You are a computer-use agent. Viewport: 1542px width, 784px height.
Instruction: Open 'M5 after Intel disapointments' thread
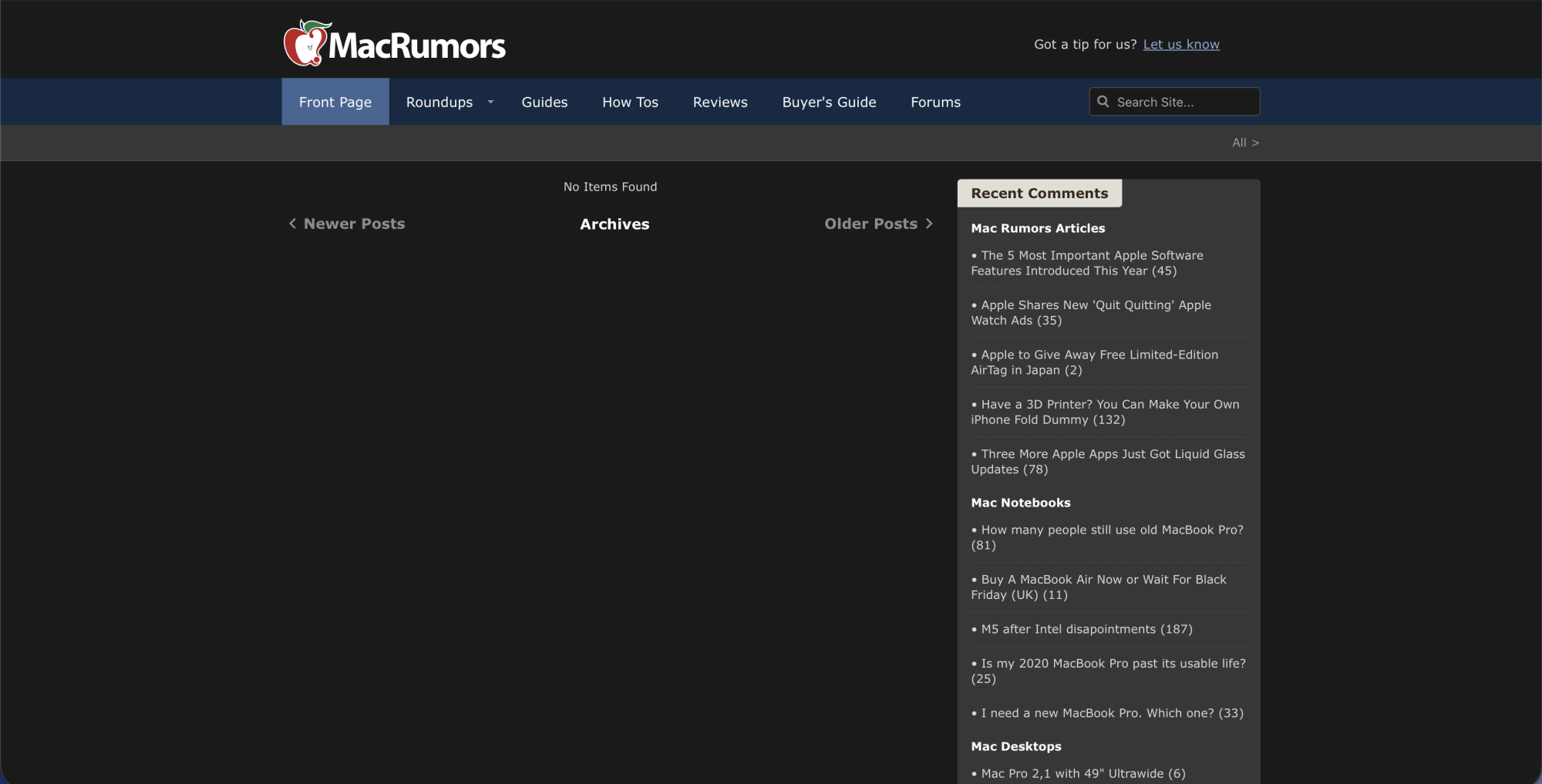[1082, 629]
